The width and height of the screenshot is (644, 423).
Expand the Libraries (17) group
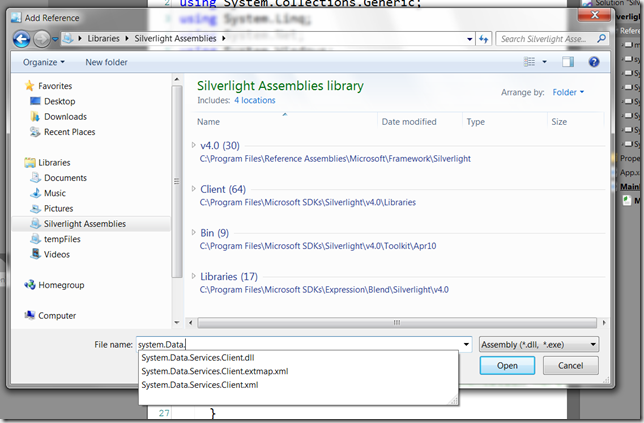coord(193,276)
